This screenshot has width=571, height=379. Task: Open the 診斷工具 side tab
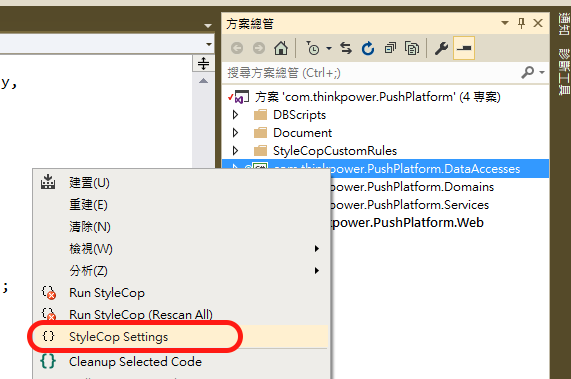[564, 71]
